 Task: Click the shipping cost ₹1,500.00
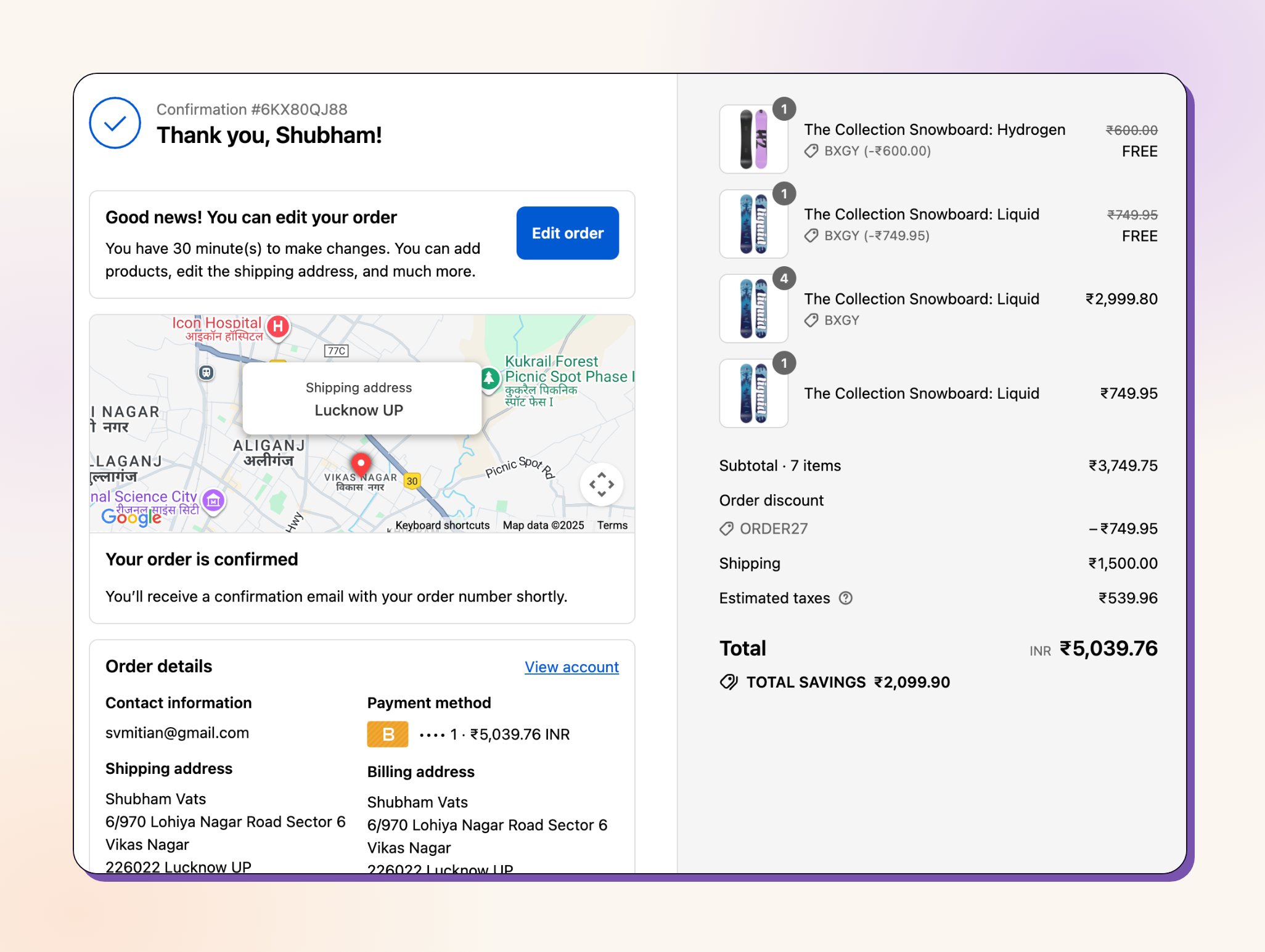(1123, 563)
